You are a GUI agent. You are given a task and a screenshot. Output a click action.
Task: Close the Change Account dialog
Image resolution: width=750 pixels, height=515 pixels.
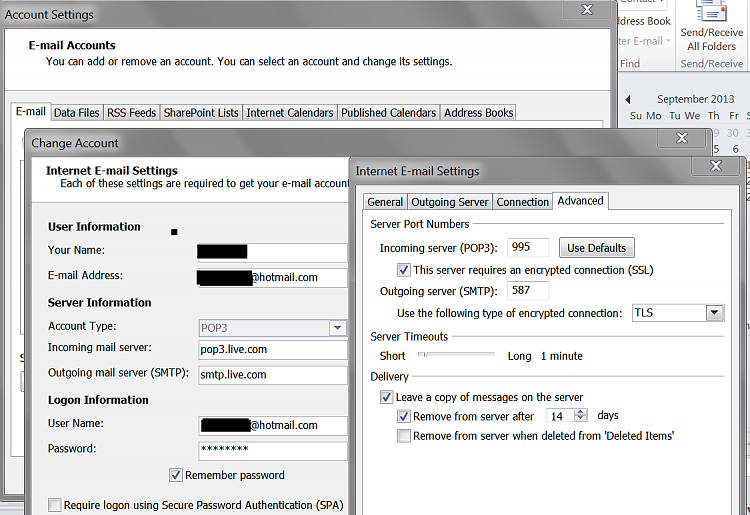tap(682, 138)
